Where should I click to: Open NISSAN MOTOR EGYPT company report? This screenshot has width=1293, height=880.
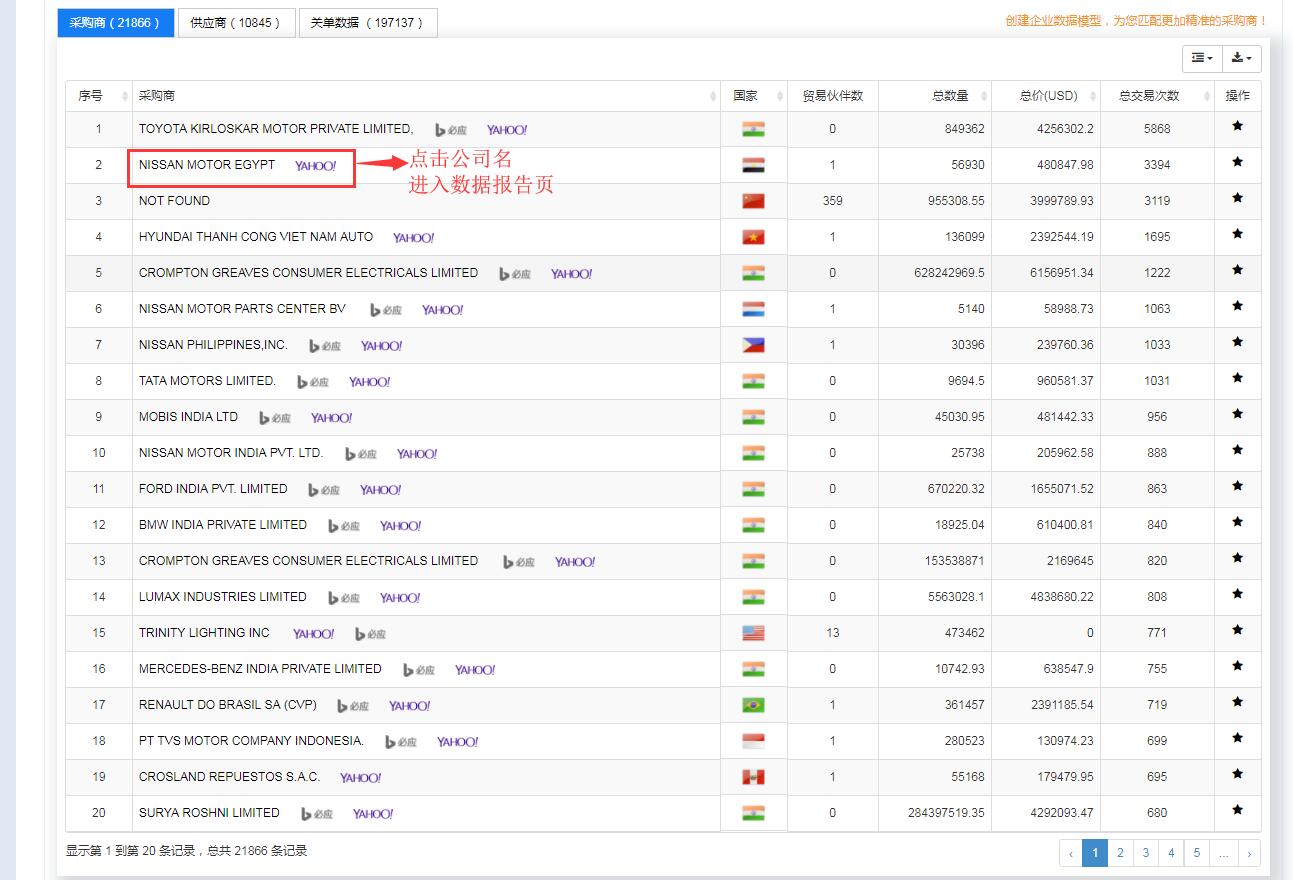pos(207,165)
